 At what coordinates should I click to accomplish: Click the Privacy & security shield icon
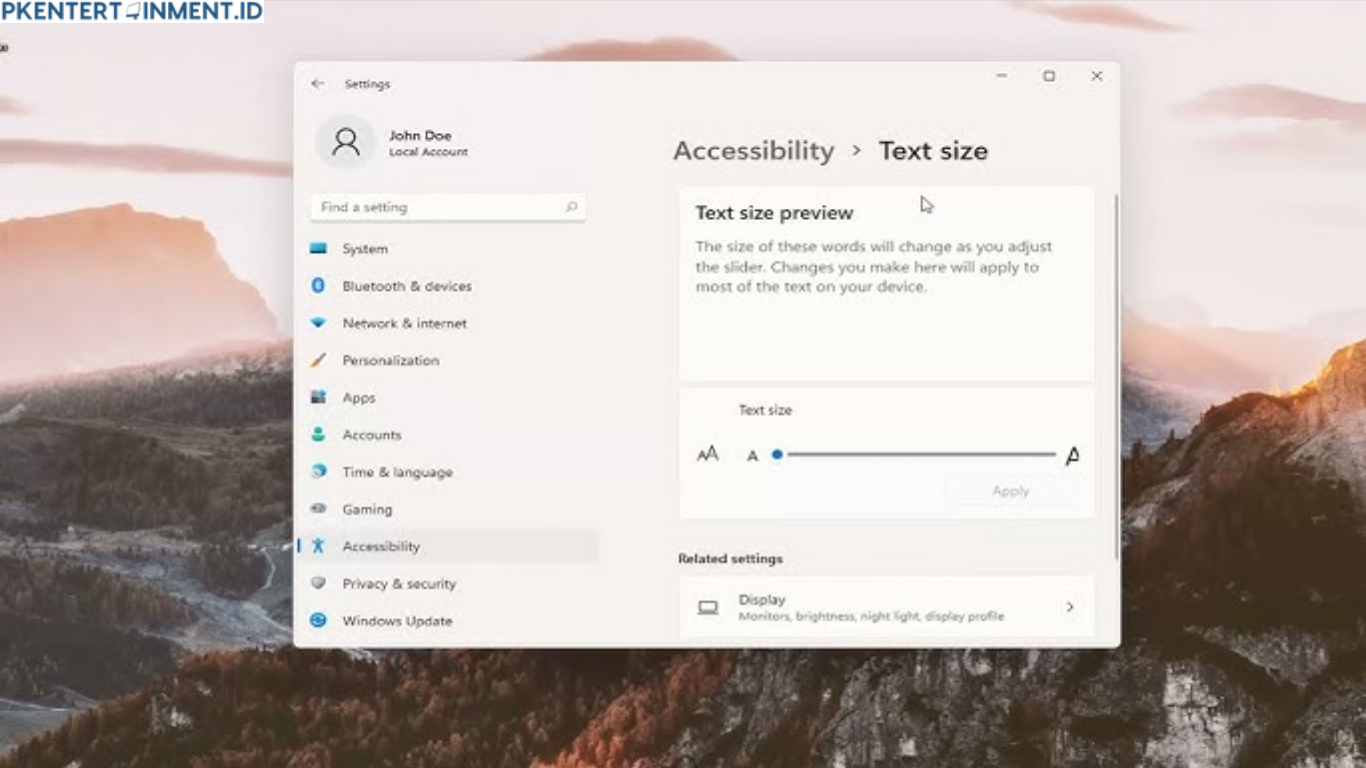[318, 583]
